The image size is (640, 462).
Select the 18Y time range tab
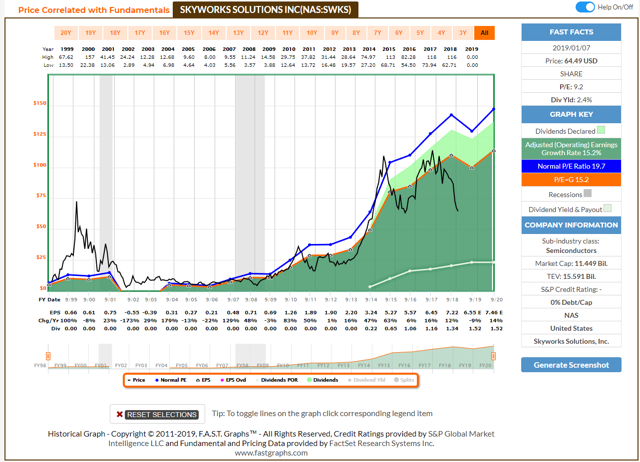point(115,33)
